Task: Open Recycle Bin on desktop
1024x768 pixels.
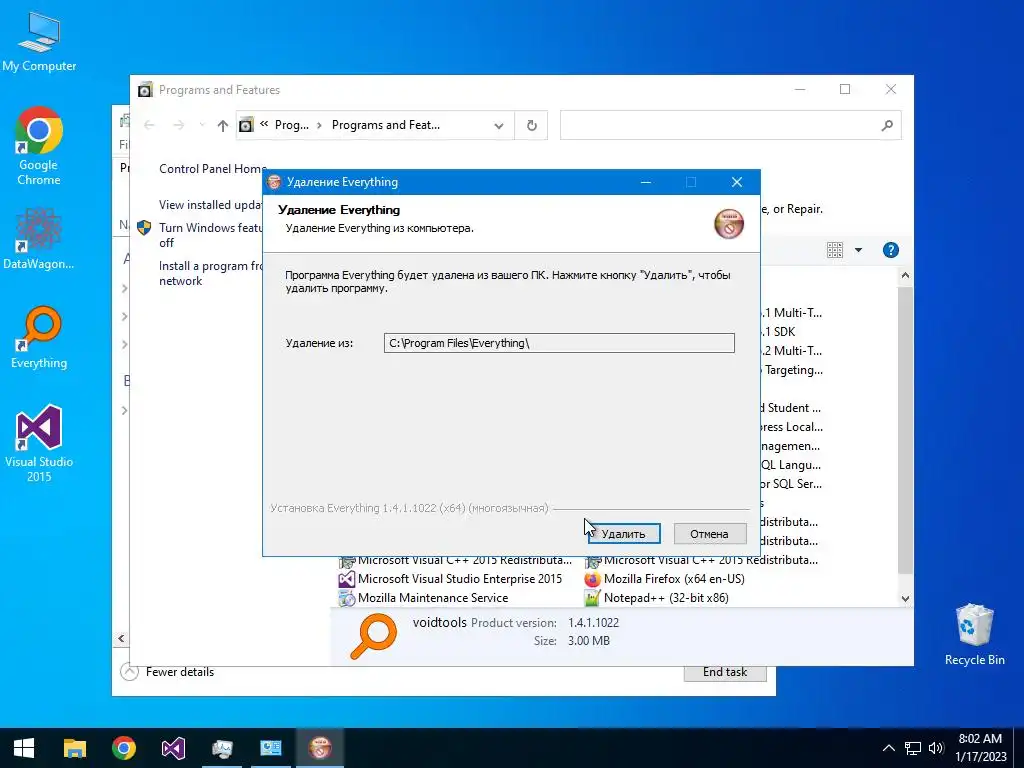Action: [x=974, y=634]
